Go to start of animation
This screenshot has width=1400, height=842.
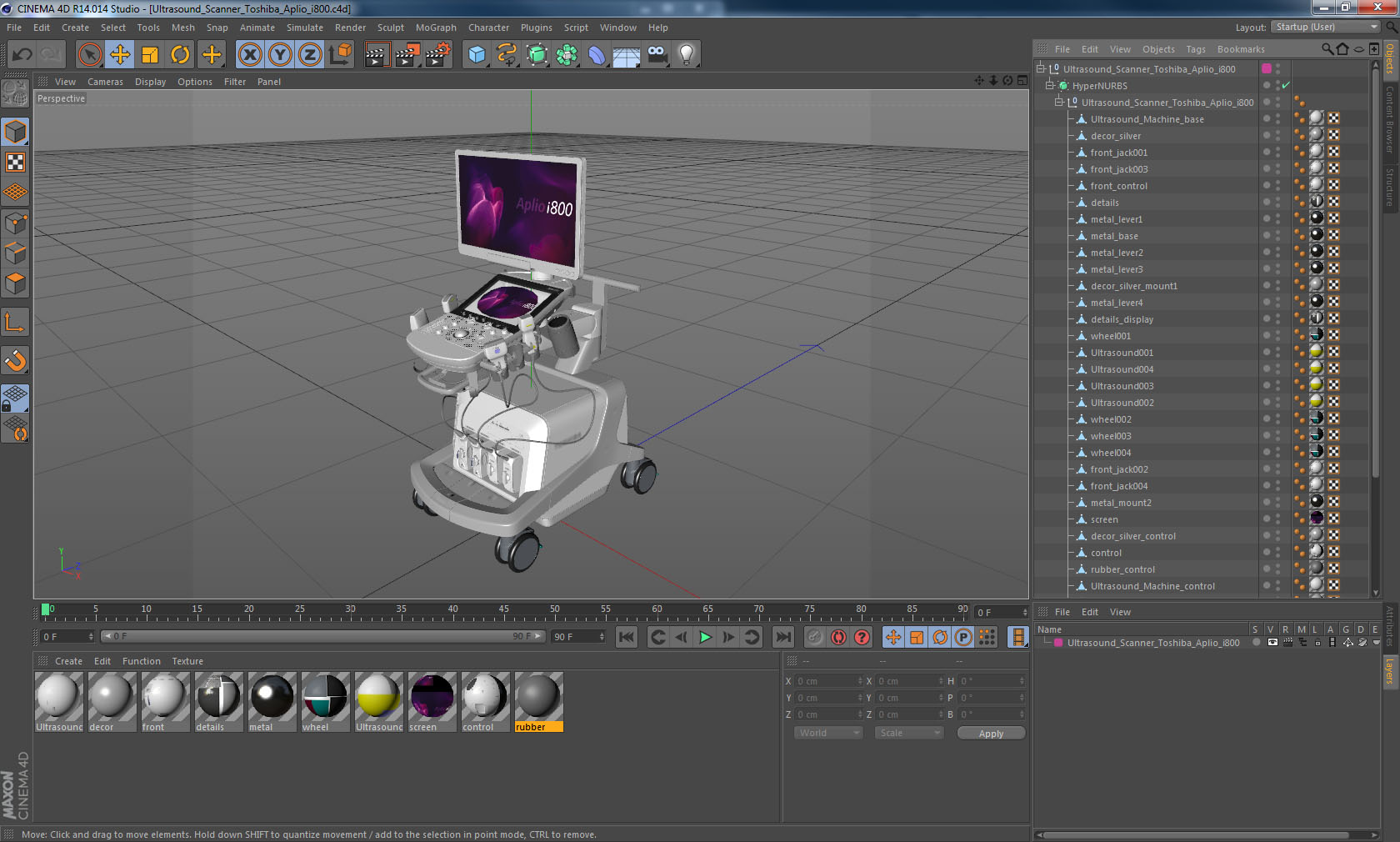point(626,637)
